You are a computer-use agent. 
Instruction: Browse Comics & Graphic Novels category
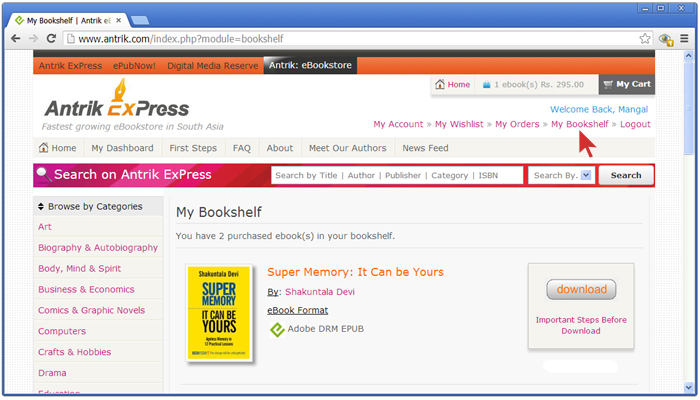[92, 310]
